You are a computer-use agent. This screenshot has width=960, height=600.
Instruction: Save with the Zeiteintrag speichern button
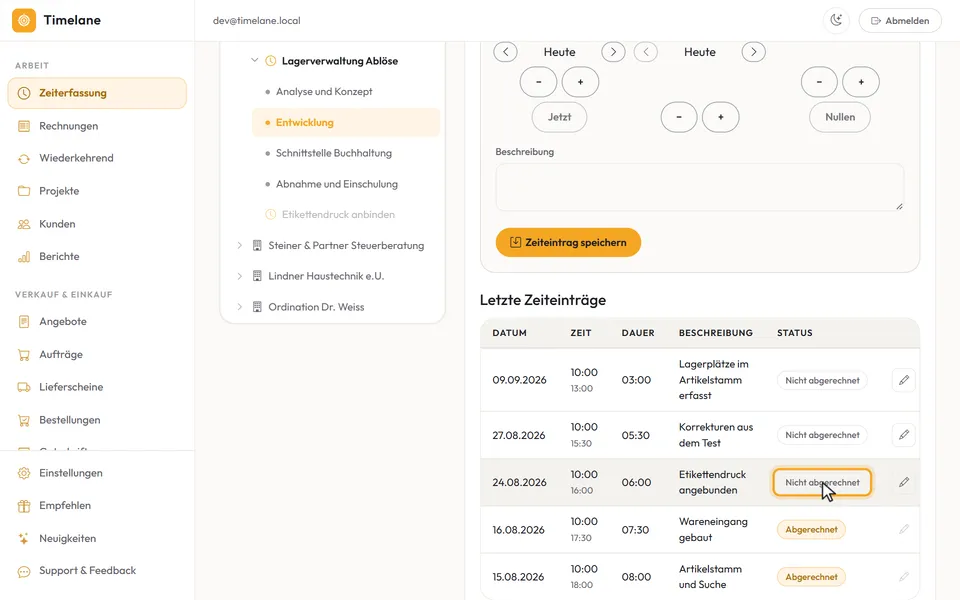568,242
